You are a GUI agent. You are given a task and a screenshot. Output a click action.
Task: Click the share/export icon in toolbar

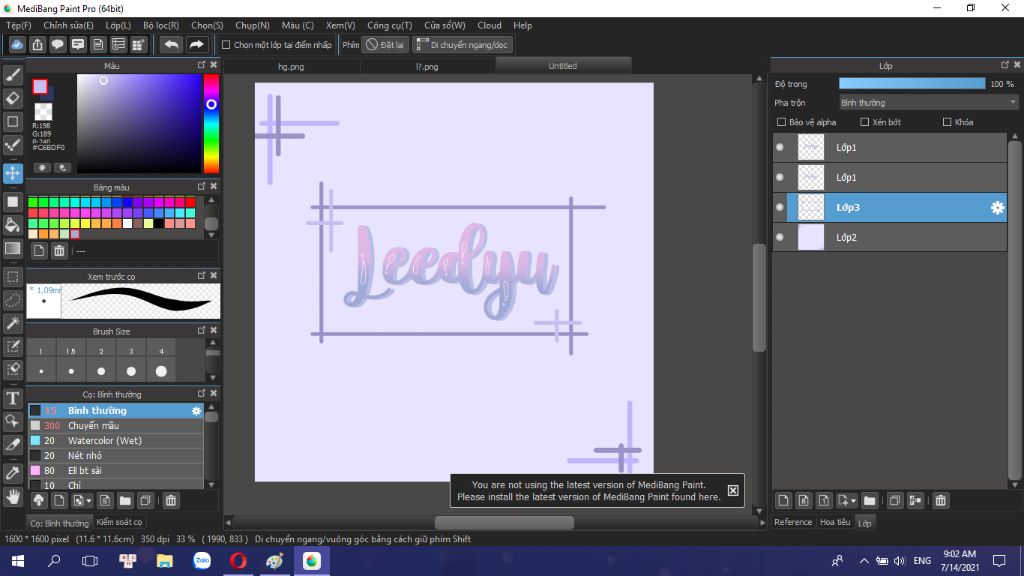click(x=37, y=44)
